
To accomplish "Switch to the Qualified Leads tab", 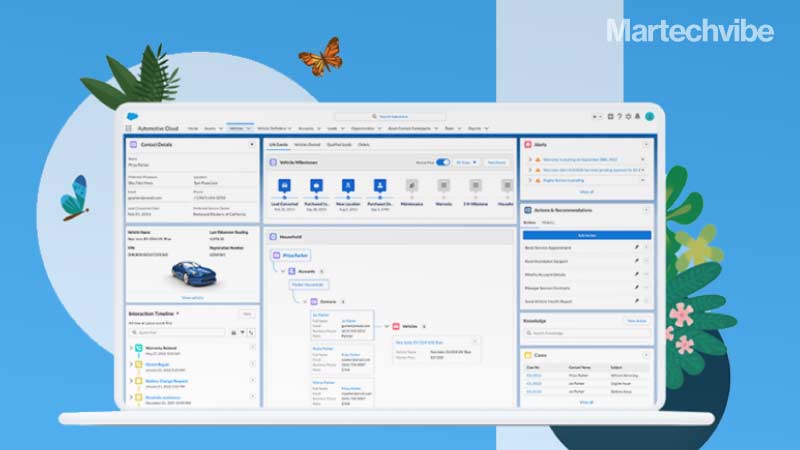I will [x=339, y=145].
